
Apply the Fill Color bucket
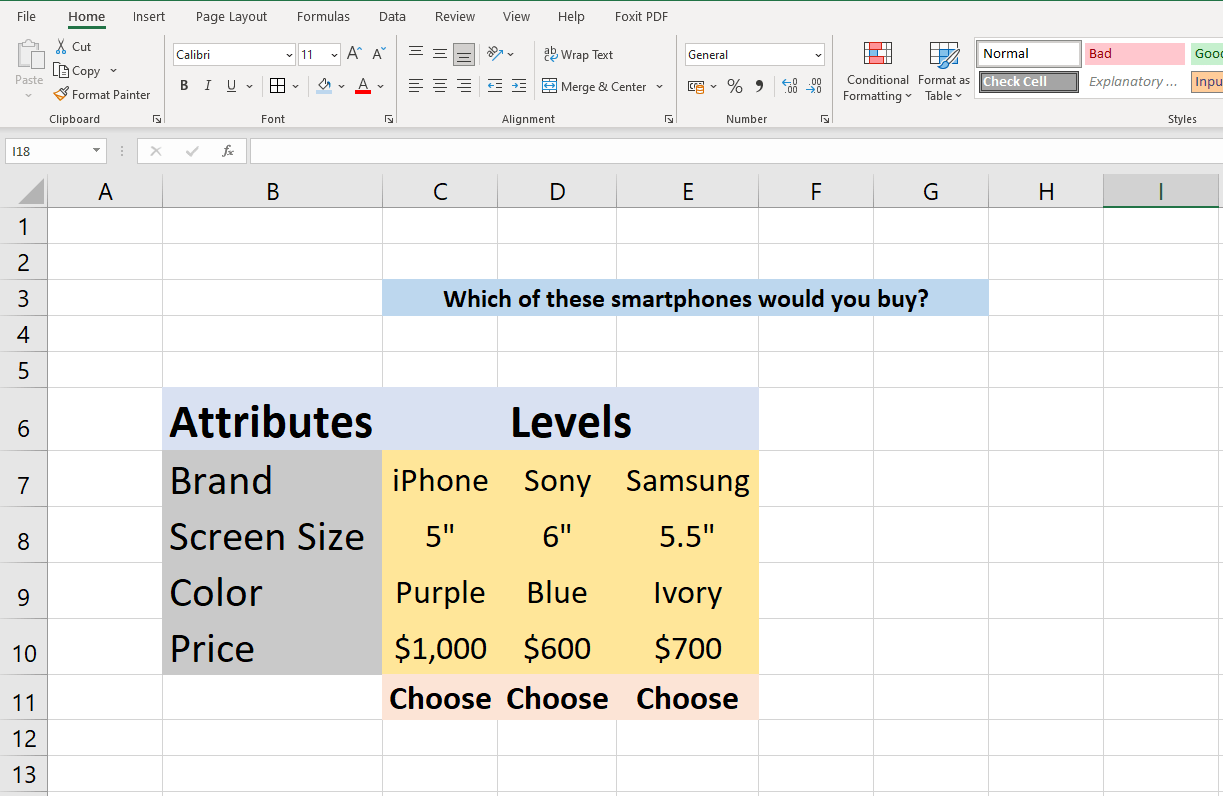[x=324, y=86]
